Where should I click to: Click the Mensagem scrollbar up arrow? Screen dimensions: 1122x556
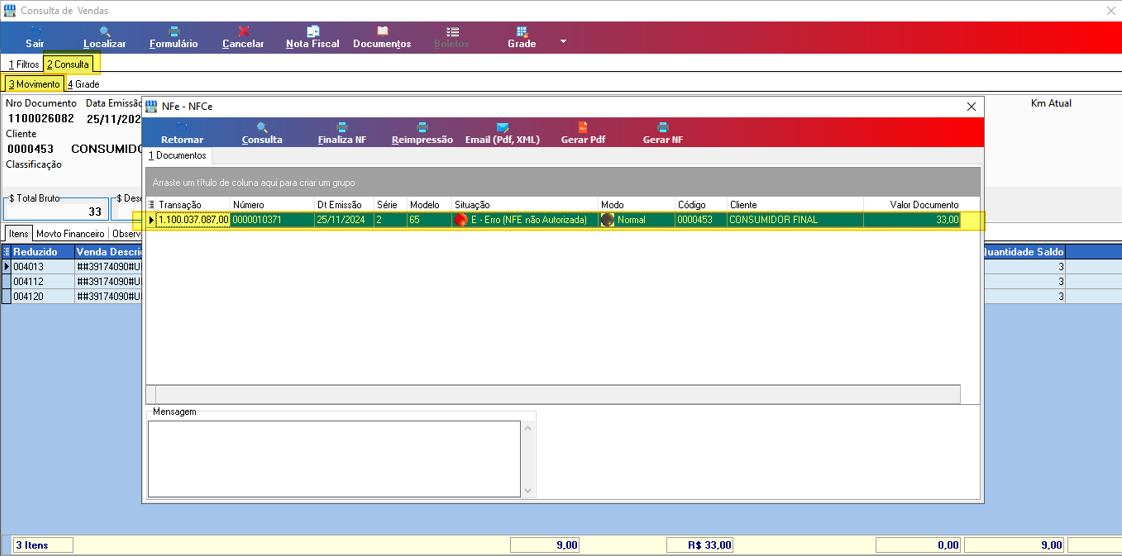pyautogui.click(x=528, y=428)
